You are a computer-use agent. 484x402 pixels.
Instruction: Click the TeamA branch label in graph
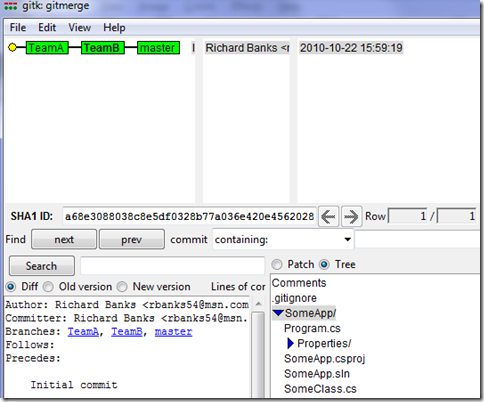47,48
